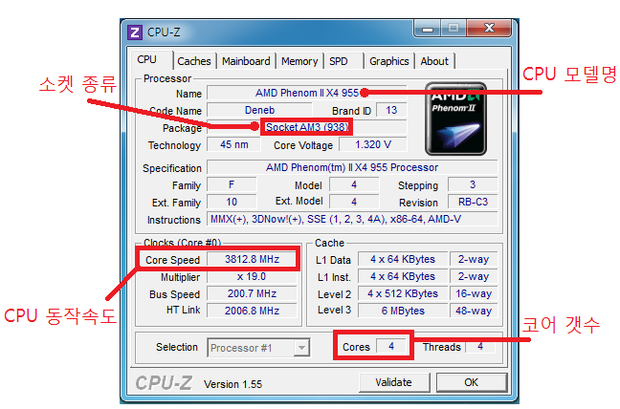Click the Brand ID value 13
The image size is (620, 409).
click(391, 110)
